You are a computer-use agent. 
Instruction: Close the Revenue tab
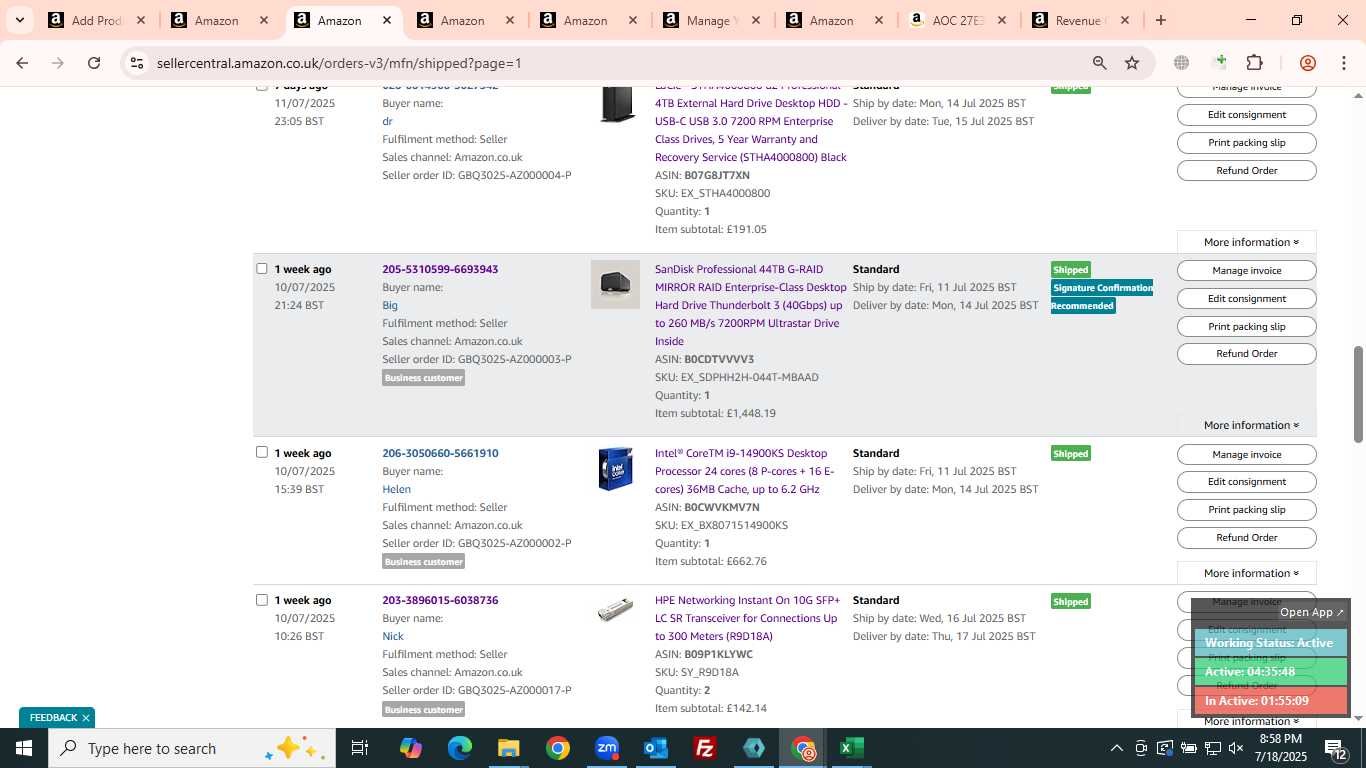coord(1125,20)
